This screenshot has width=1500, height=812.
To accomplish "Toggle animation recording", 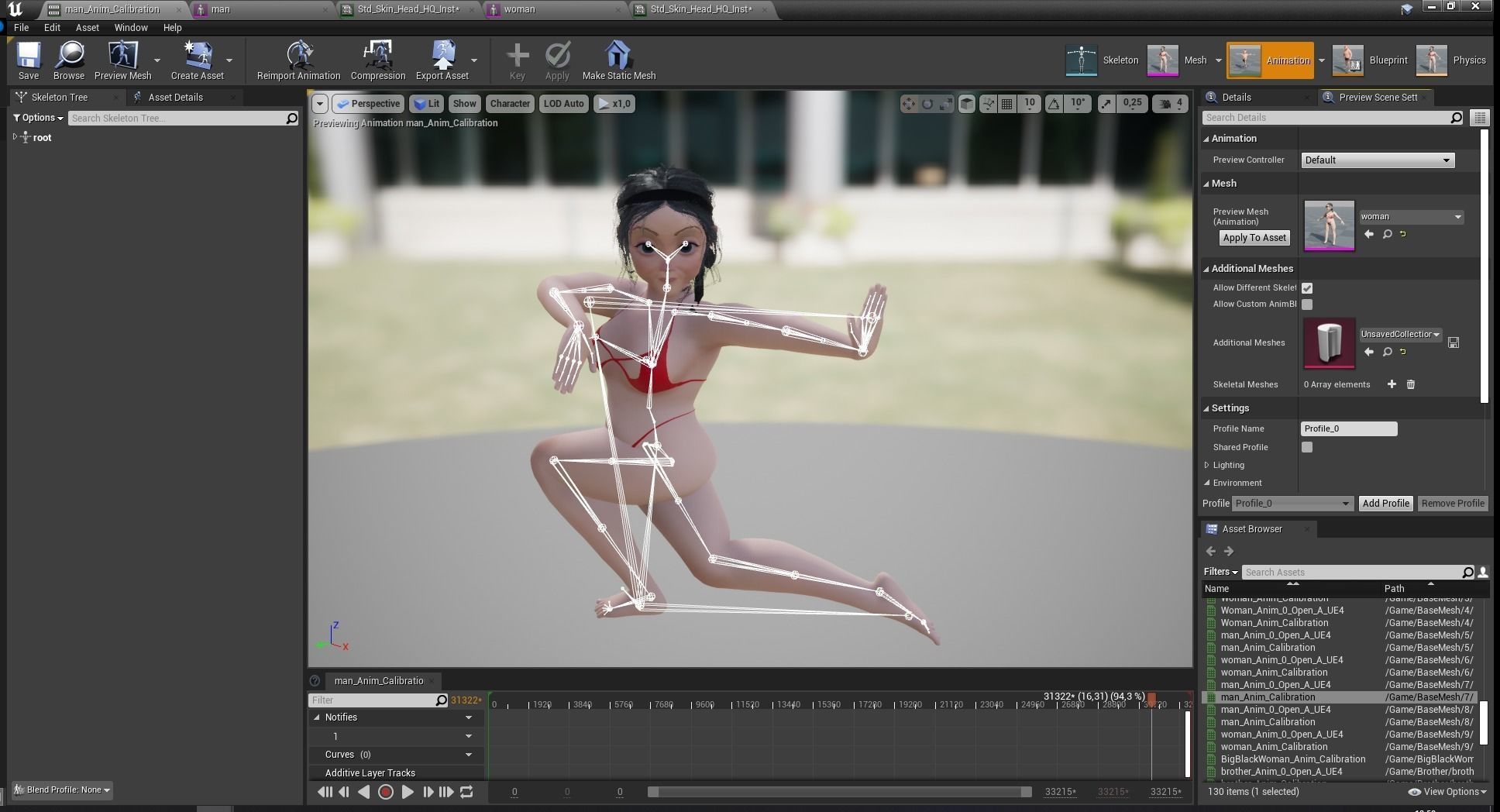I will (385, 792).
